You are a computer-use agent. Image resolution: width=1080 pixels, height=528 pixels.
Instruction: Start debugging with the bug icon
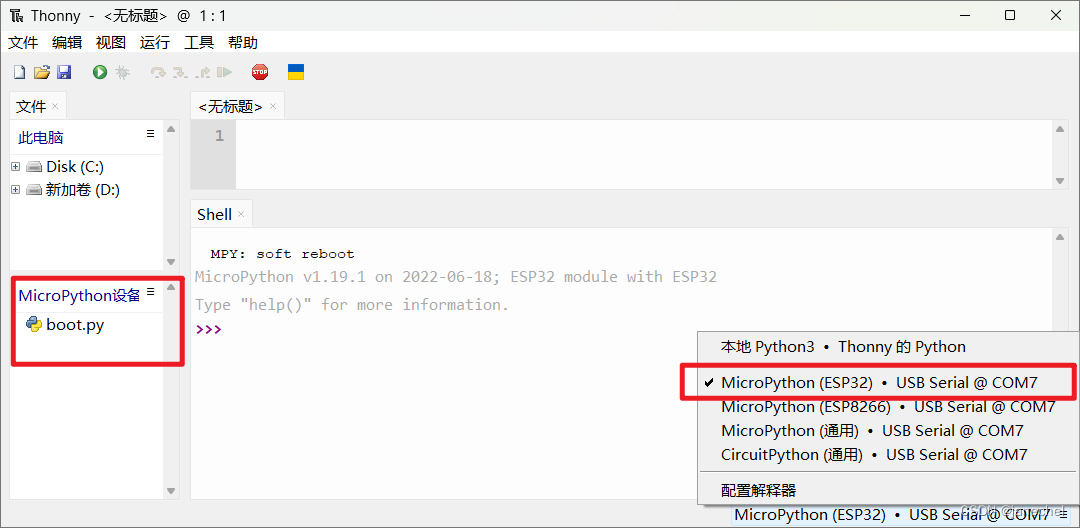(122, 72)
